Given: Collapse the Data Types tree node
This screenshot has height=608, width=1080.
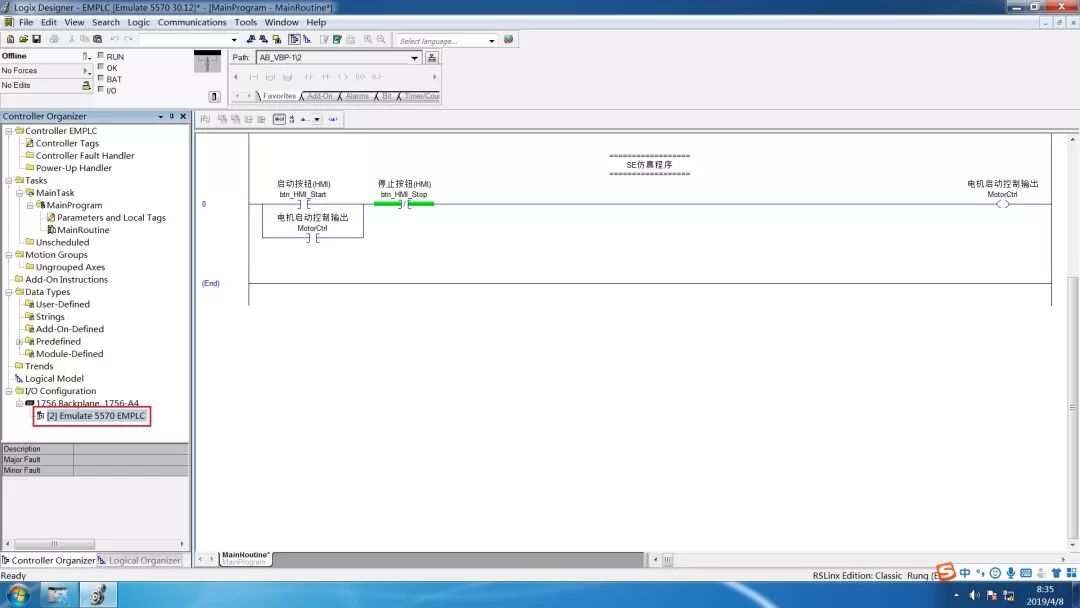Looking at the screenshot, I should point(9,292).
